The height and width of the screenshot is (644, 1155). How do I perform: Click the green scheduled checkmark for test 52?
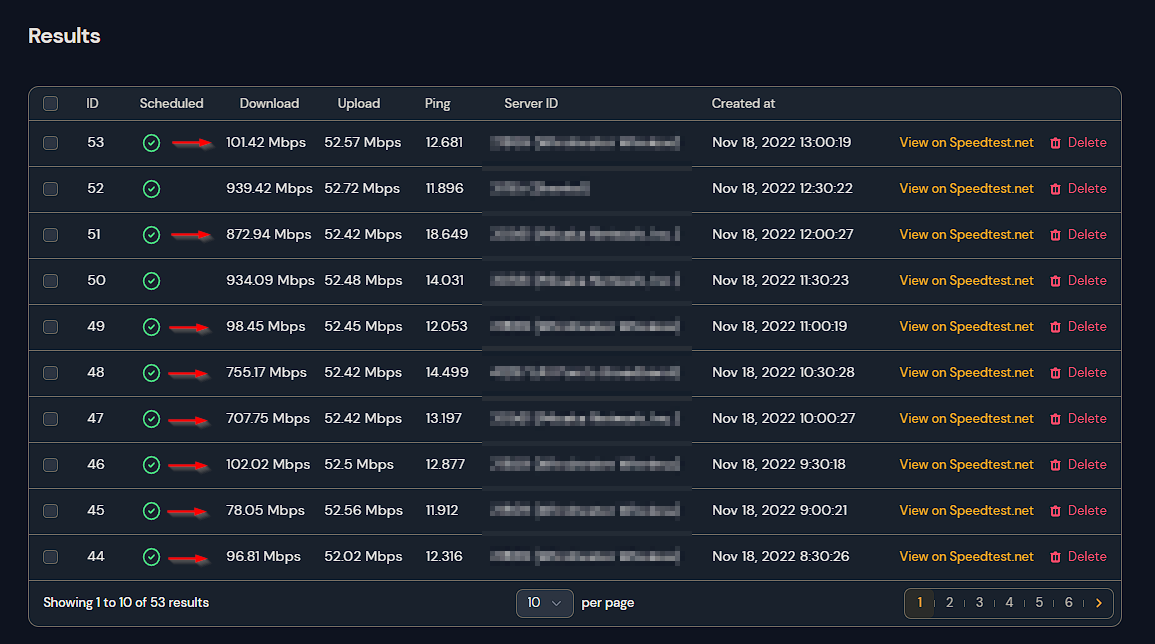point(151,188)
